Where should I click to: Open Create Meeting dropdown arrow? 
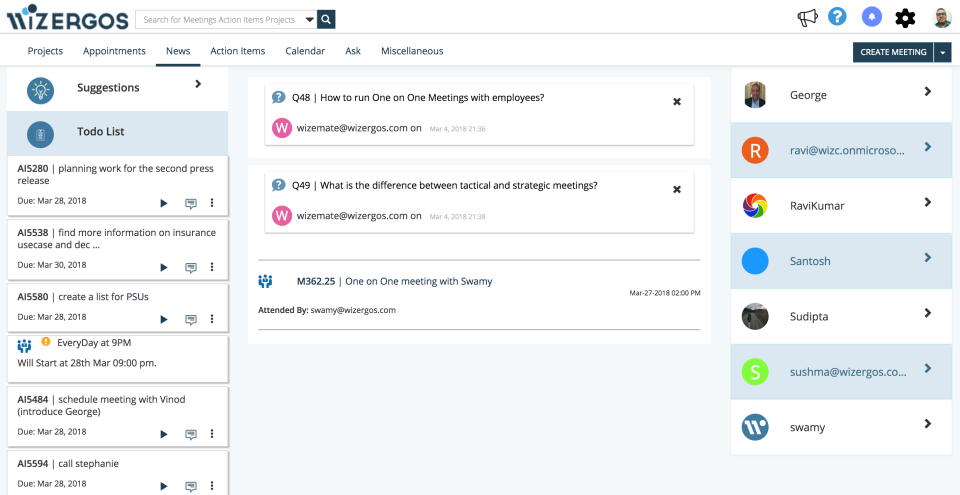click(943, 52)
